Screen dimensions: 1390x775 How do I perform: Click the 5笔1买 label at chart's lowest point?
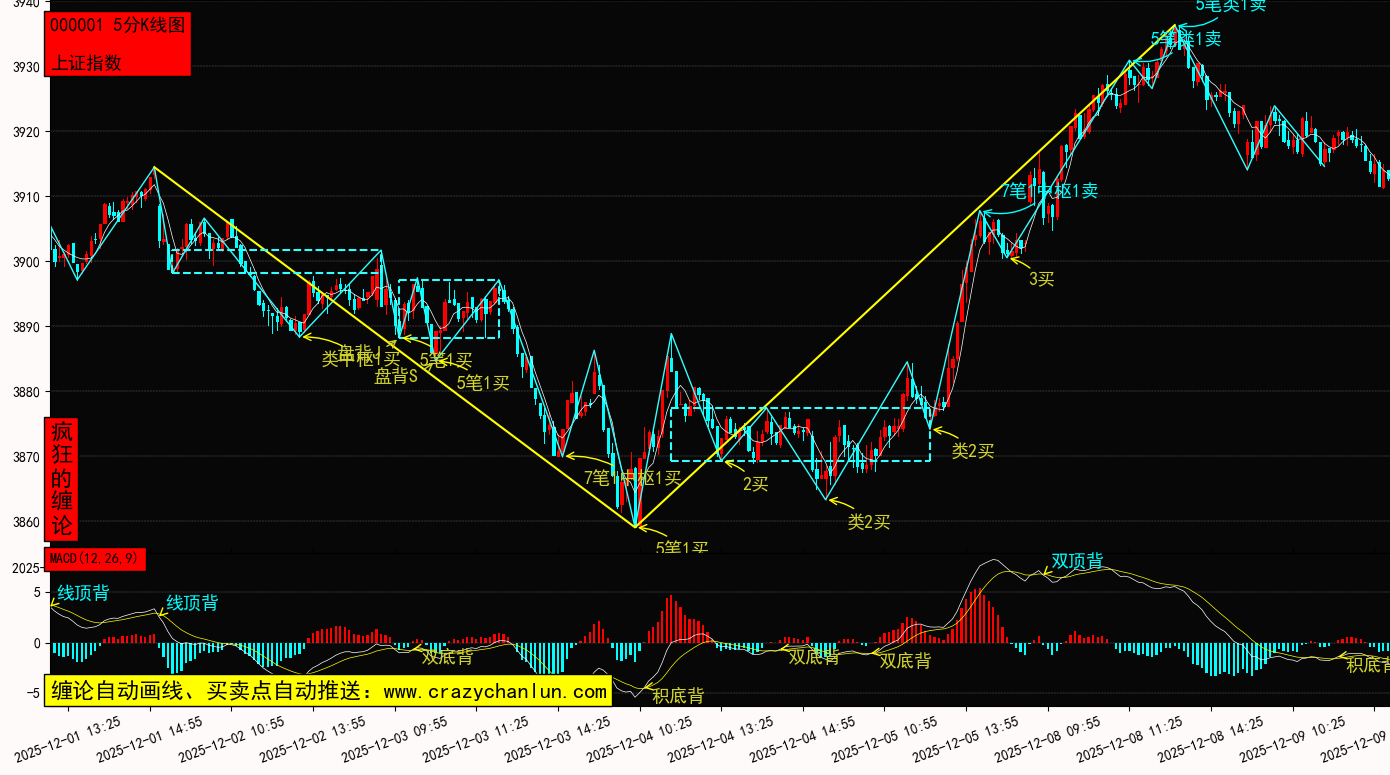(x=682, y=548)
